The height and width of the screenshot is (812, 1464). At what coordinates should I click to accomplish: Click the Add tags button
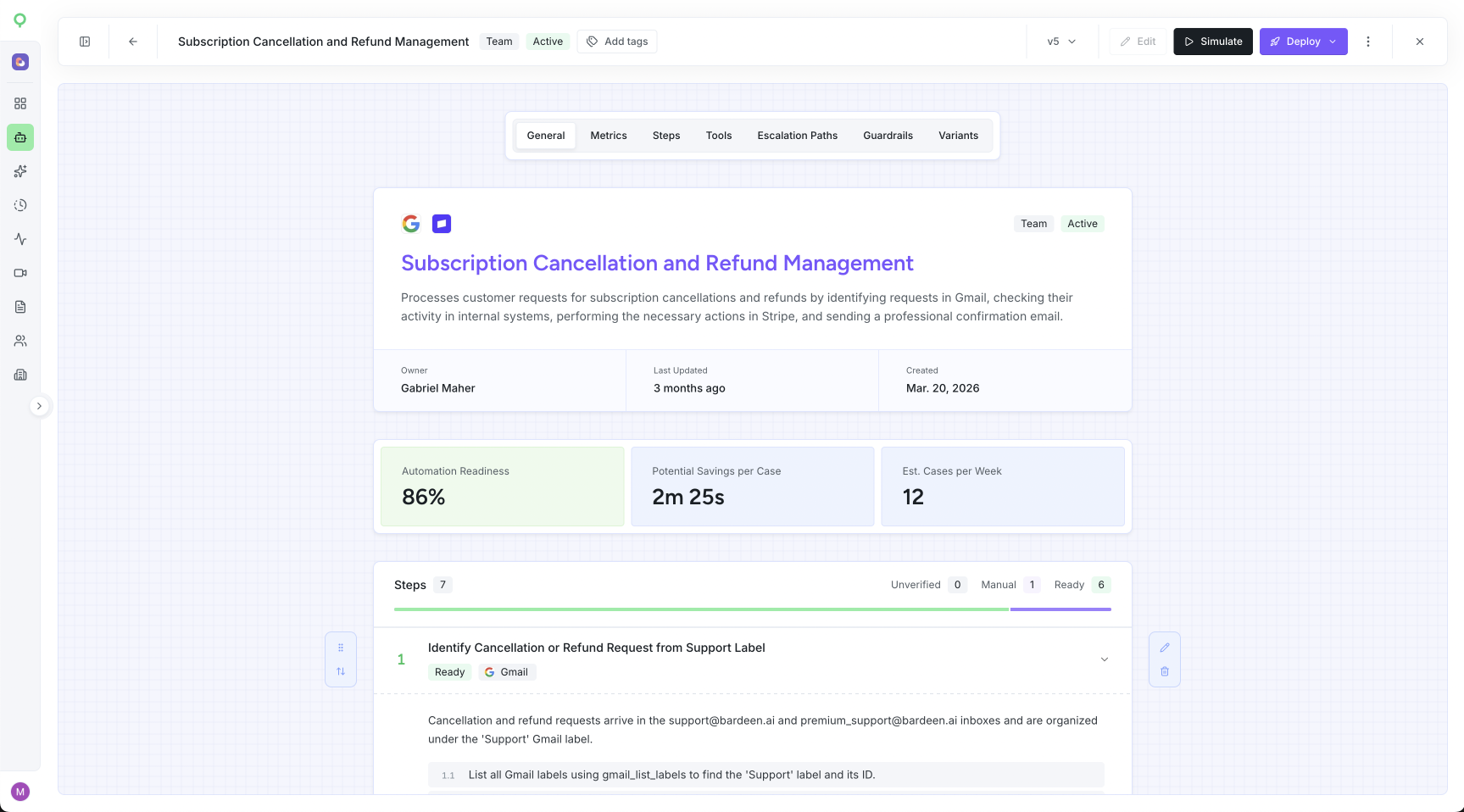(617, 42)
